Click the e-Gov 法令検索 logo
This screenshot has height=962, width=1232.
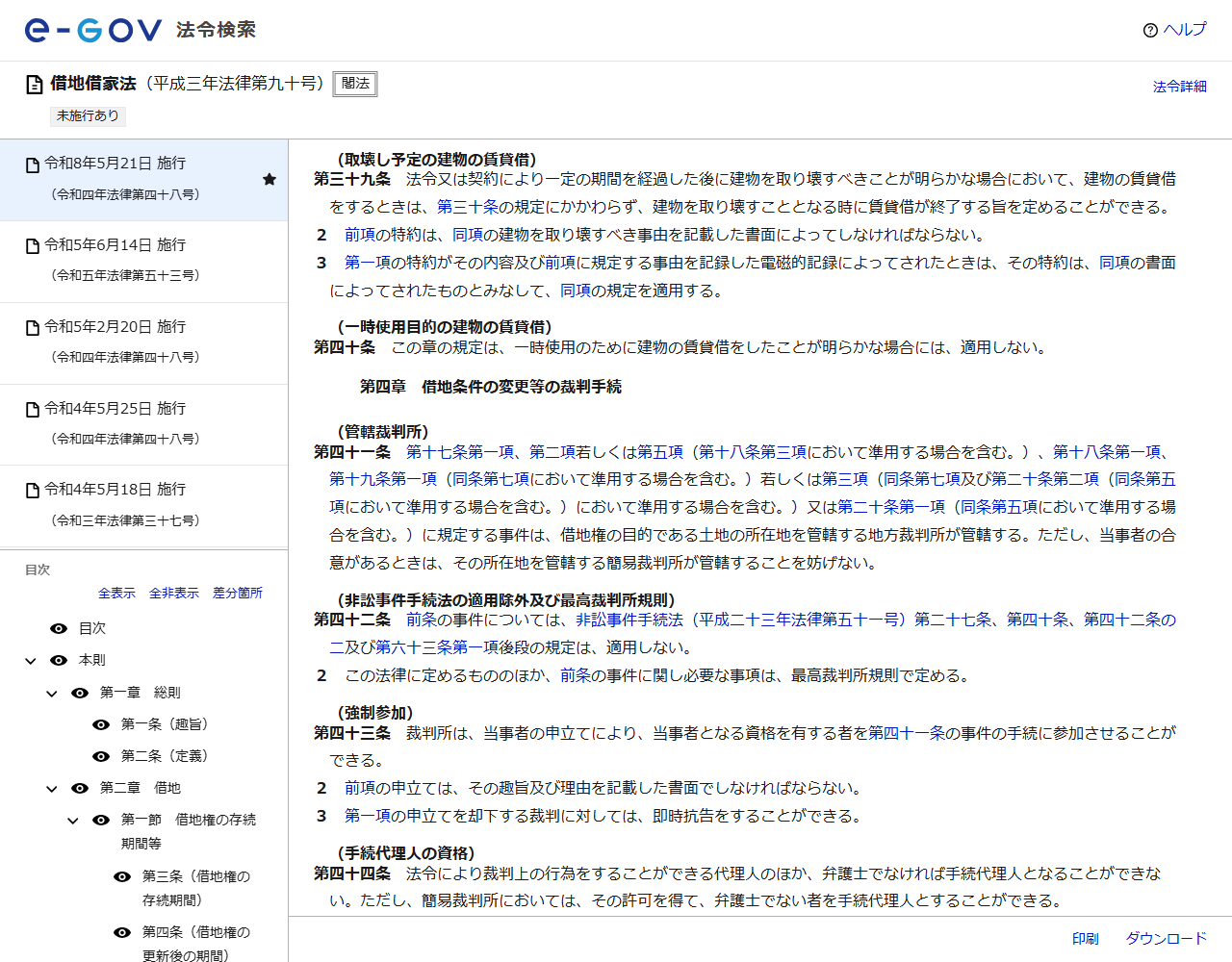[x=141, y=30]
